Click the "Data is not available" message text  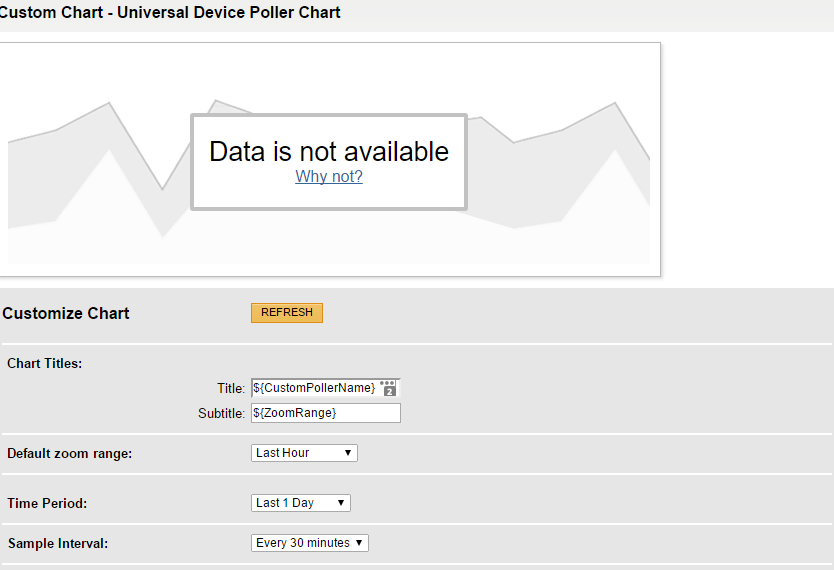329,152
